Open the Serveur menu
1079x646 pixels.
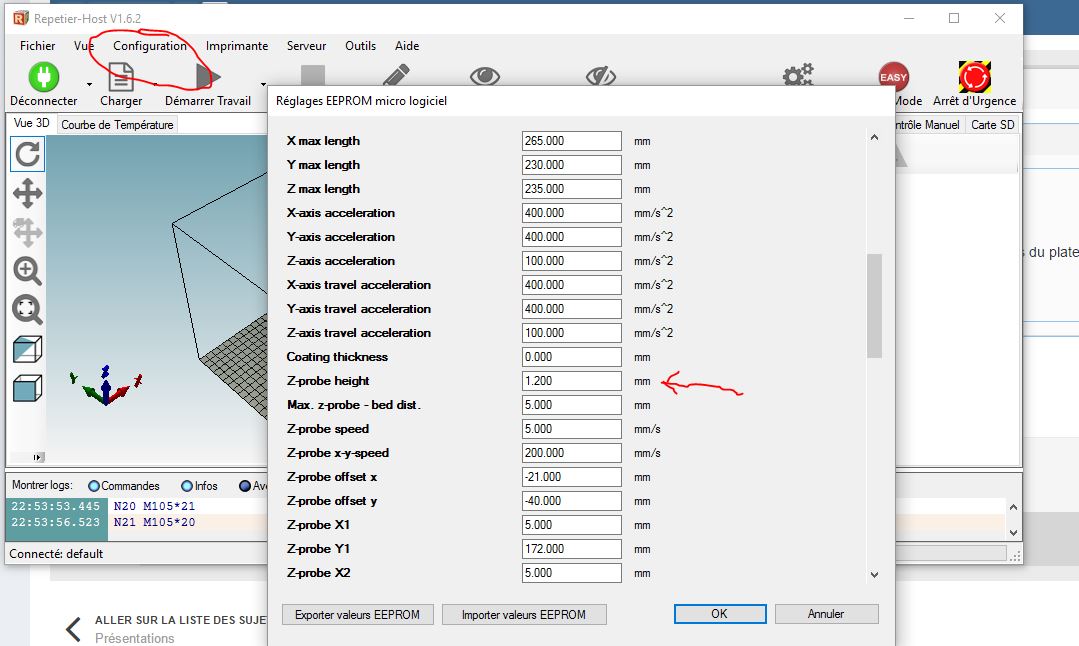(x=306, y=45)
